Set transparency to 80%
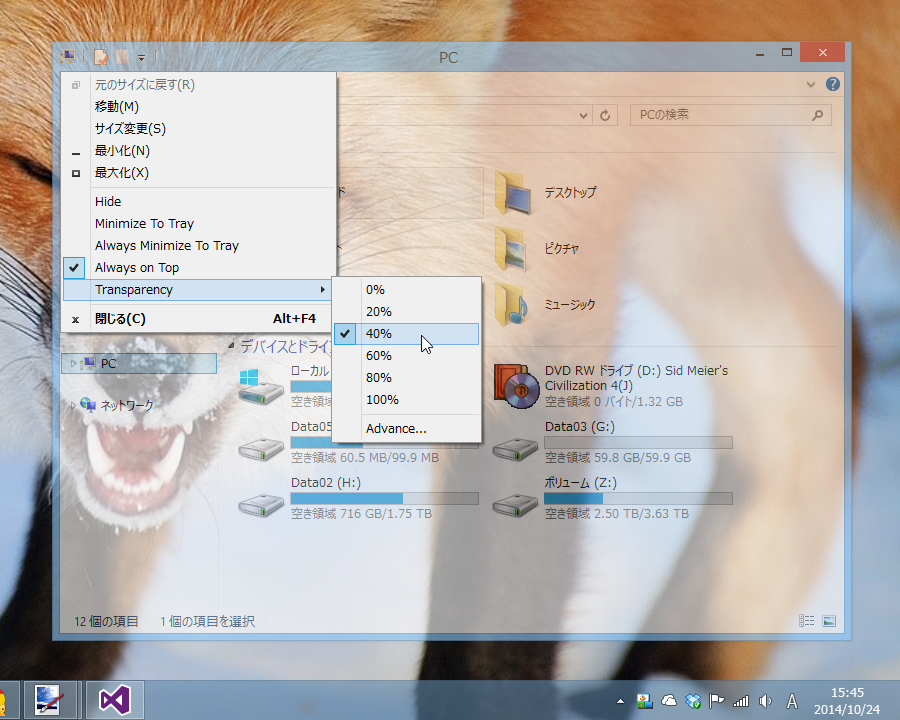Viewport: 900px width, 720px height. tap(406, 378)
